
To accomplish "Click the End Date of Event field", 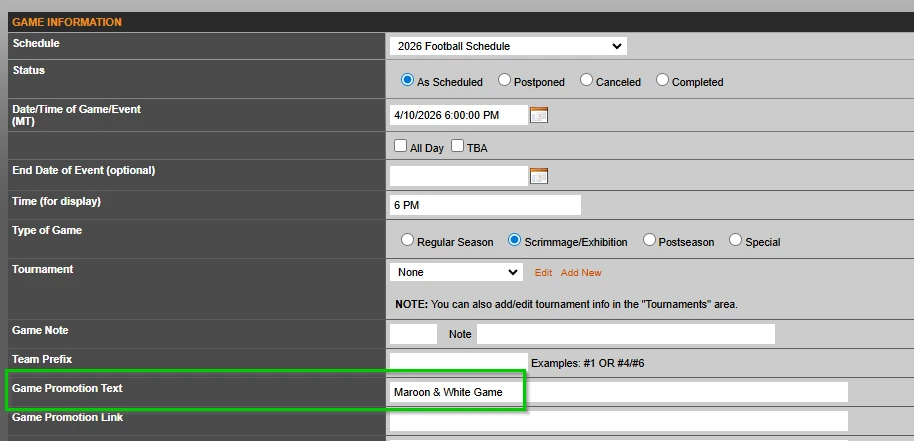I will [x=459, y=176].
